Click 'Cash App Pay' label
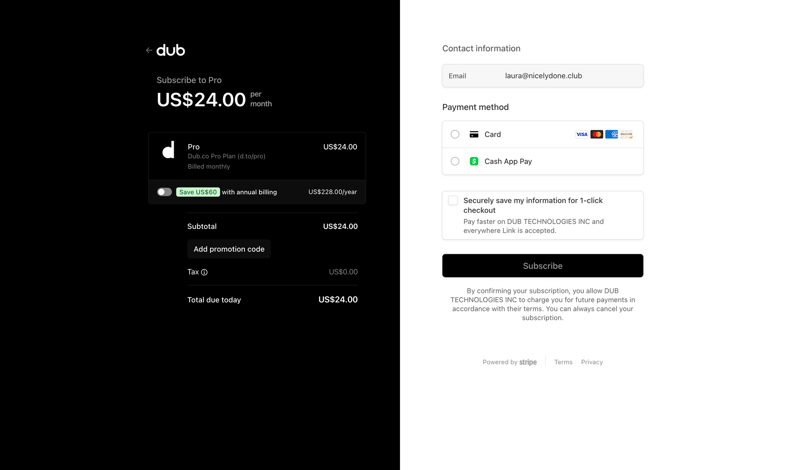 click(508, 161)
